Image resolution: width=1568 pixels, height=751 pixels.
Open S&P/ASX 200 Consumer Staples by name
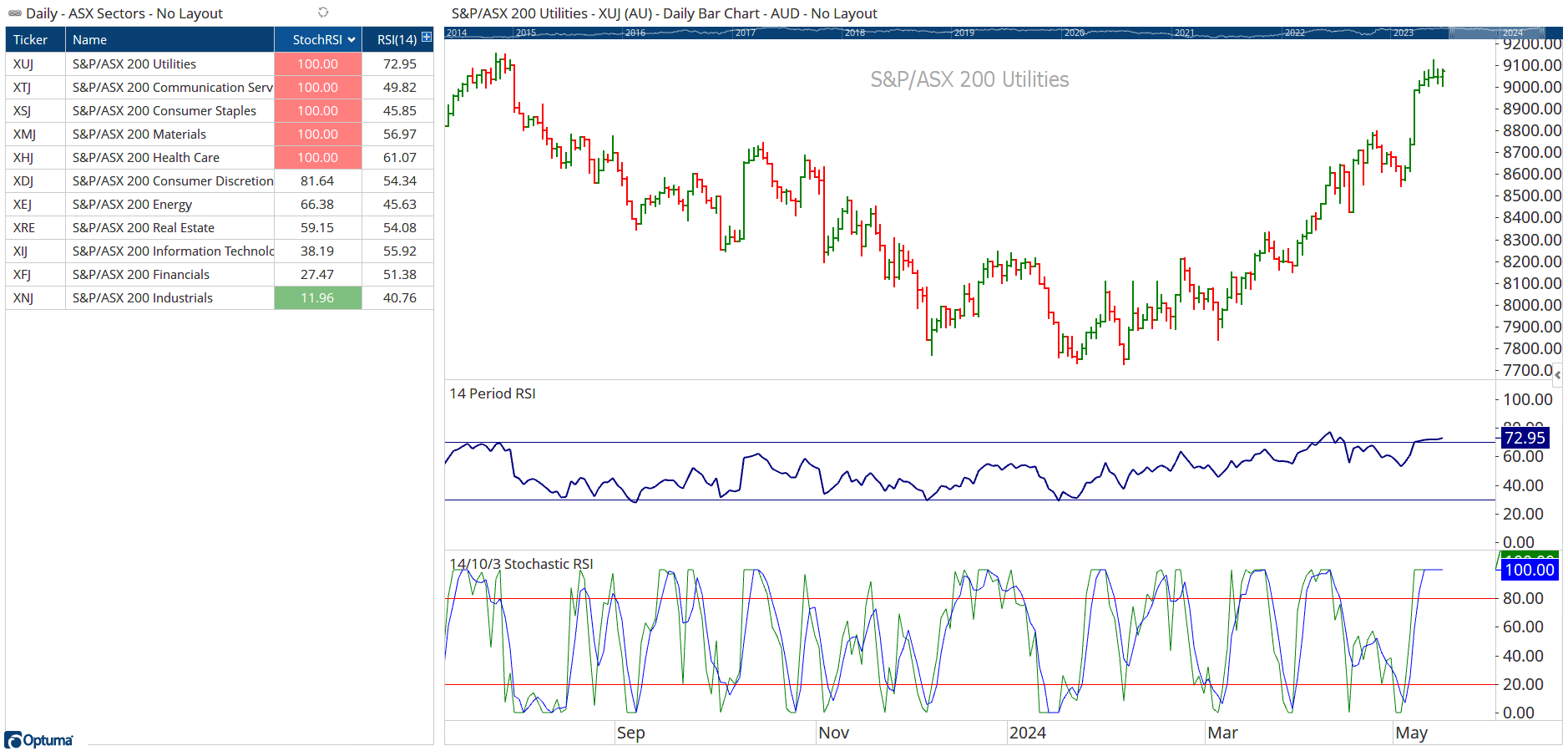pyautogui.click(x=164, y=110)
